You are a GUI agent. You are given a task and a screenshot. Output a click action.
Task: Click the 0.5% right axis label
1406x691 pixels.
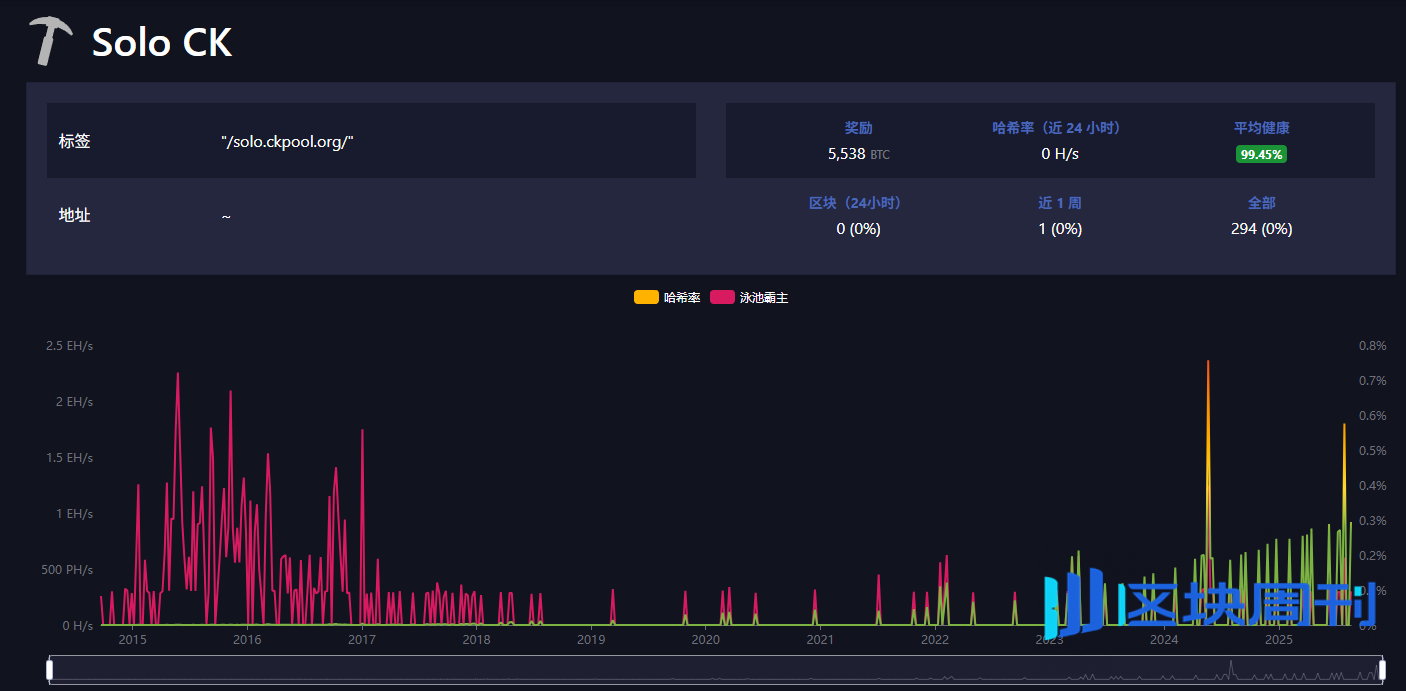click(1373, 450)
